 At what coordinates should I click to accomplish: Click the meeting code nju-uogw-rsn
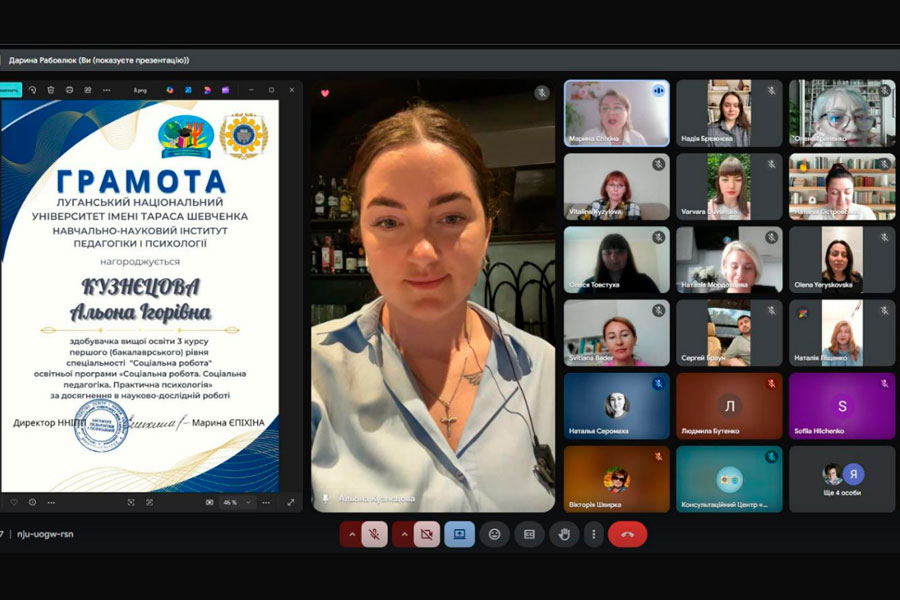pos(45,534)
